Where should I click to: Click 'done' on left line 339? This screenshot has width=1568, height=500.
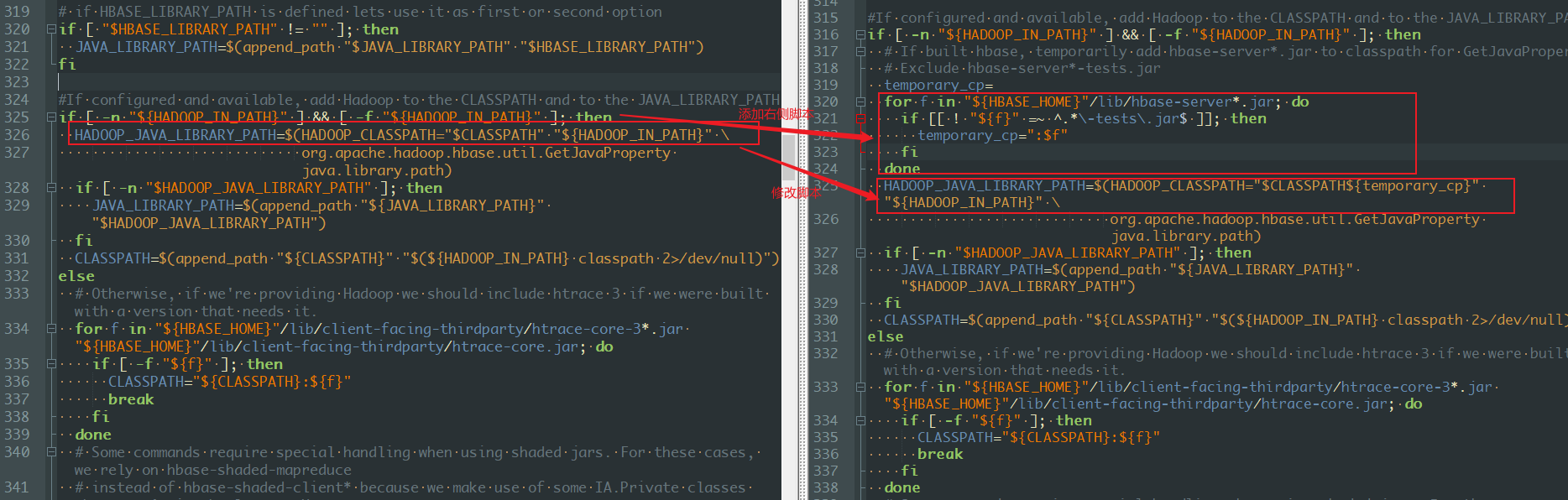[93, 435]
